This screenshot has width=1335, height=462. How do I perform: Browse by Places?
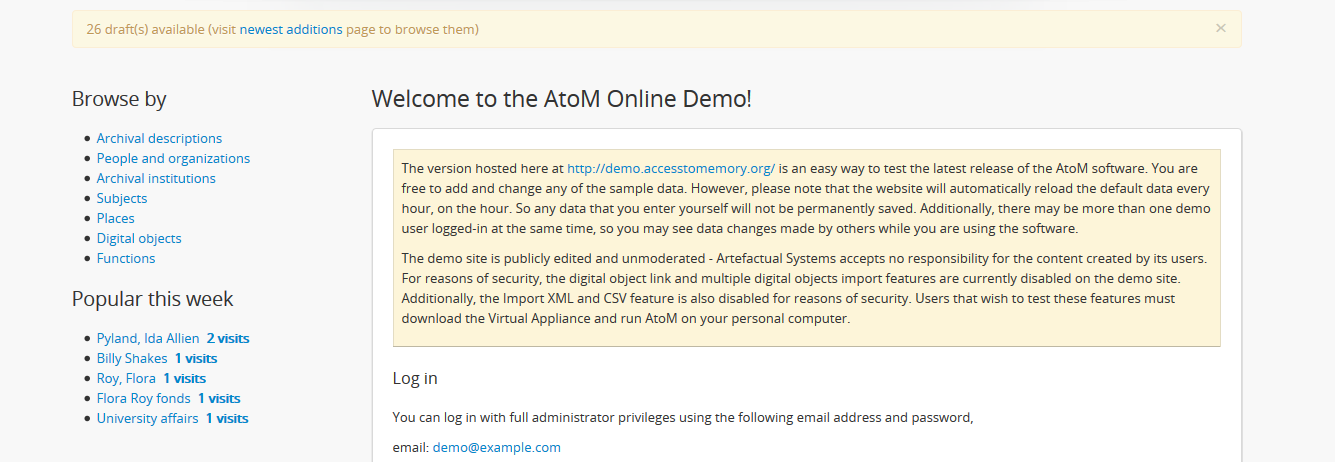[x=116, y=218]
